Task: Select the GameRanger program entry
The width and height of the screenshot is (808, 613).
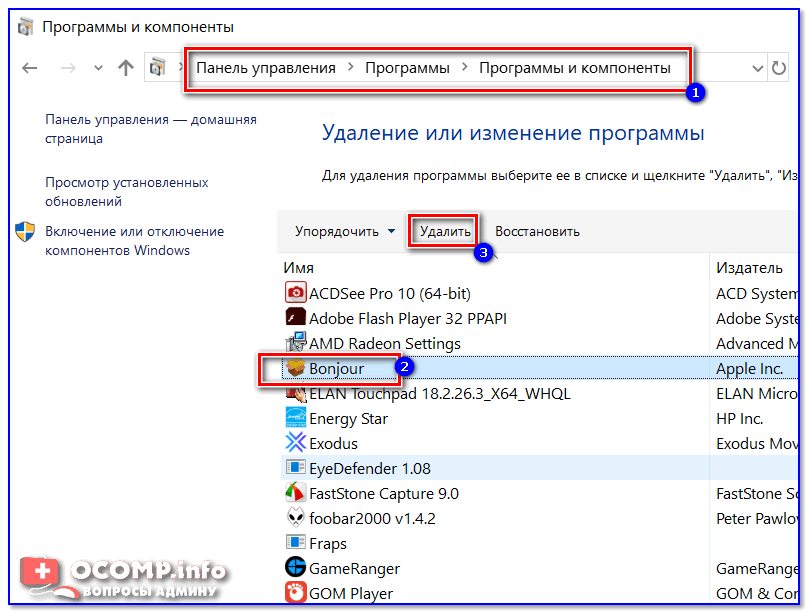Action: click(x=354, y=569)
